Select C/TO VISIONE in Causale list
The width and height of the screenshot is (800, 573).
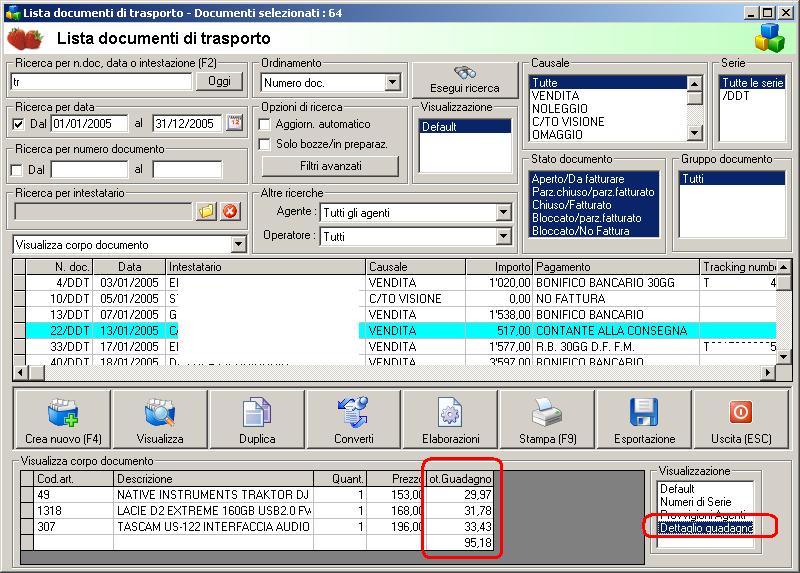[x=568, y=122]
